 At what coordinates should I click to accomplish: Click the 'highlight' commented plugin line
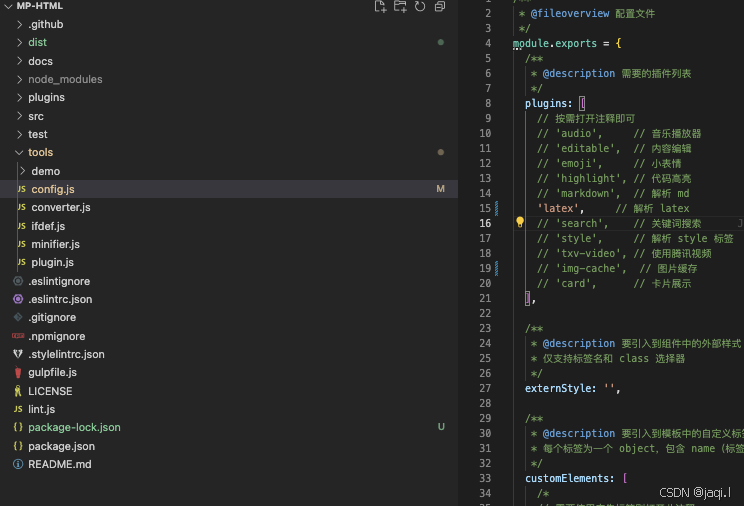coord(614,178)
